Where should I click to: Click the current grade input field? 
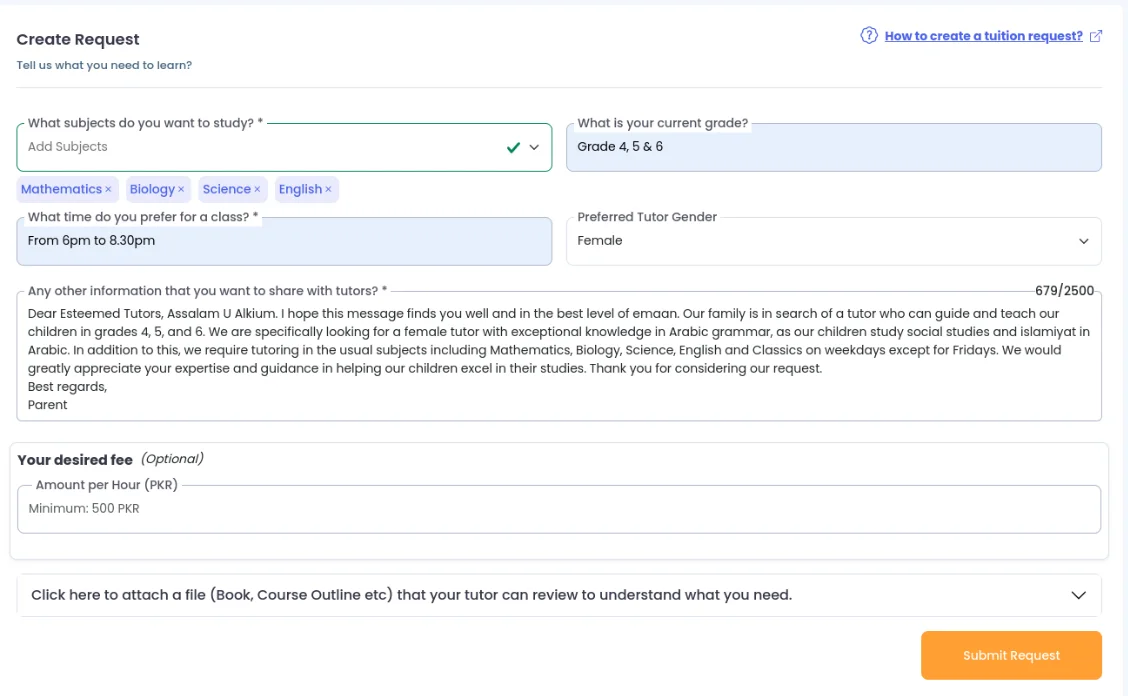pos(833,147)
